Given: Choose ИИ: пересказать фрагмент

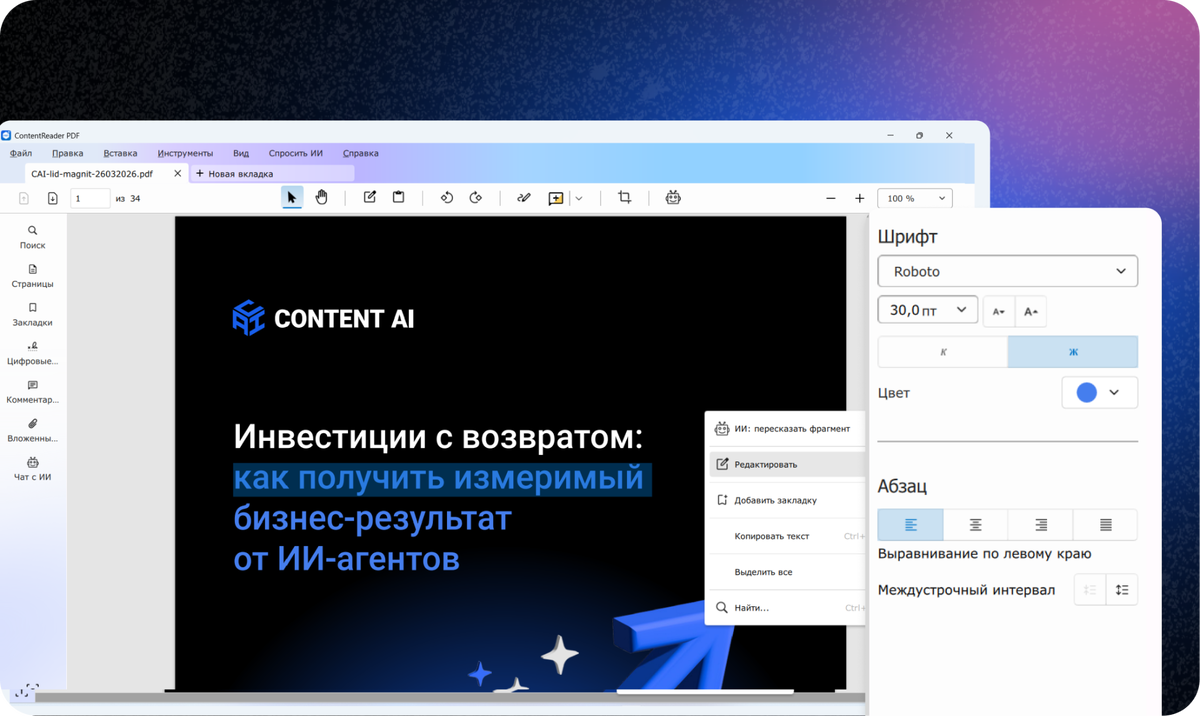Looking at the screenshot, I should [x=785, y=429].
